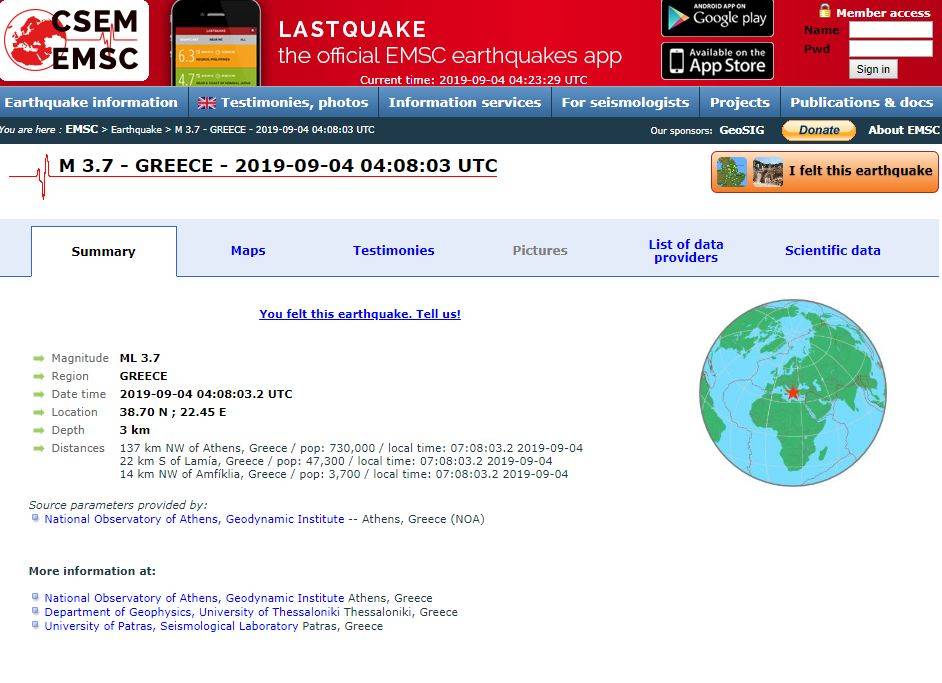Image resolution: width=942 pixels, height=683 pixels.
Task: Click the seismograph waveform icon beside title
Action: (x=32, y=176)
